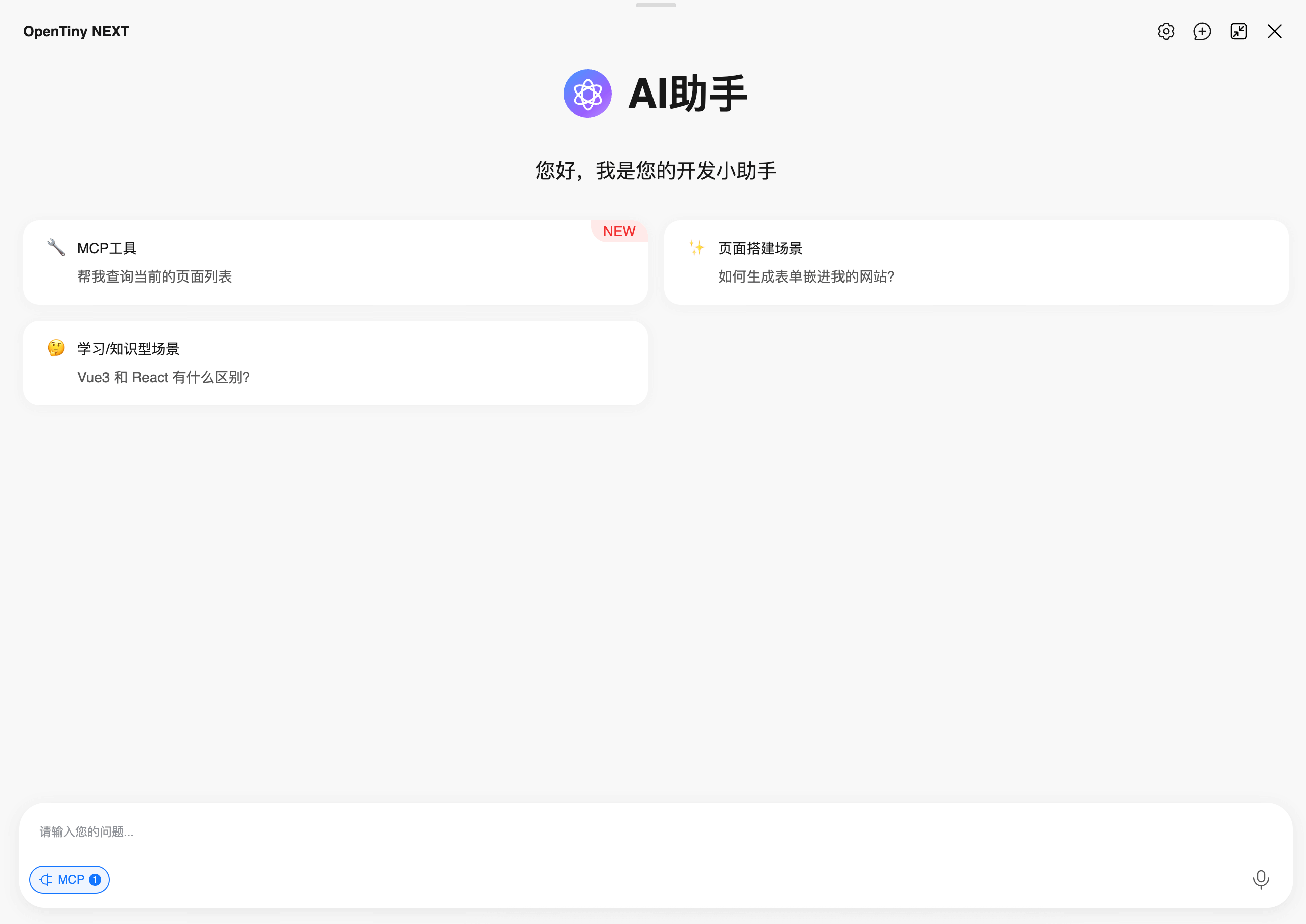Start a new chat via the plus bubble icon
This screenshot has height=924, width=1306.
(x=1202, y=31)
